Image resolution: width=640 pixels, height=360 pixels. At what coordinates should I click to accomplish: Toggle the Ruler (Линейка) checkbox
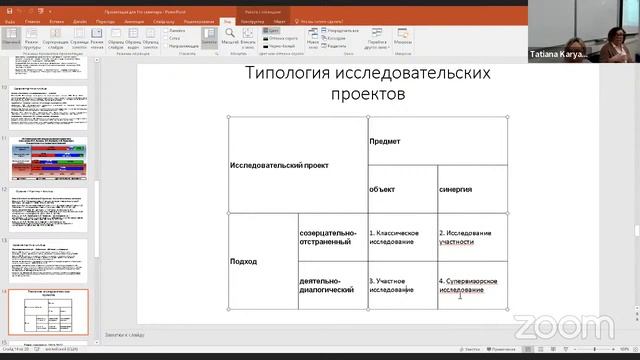(x=174, y=31)
